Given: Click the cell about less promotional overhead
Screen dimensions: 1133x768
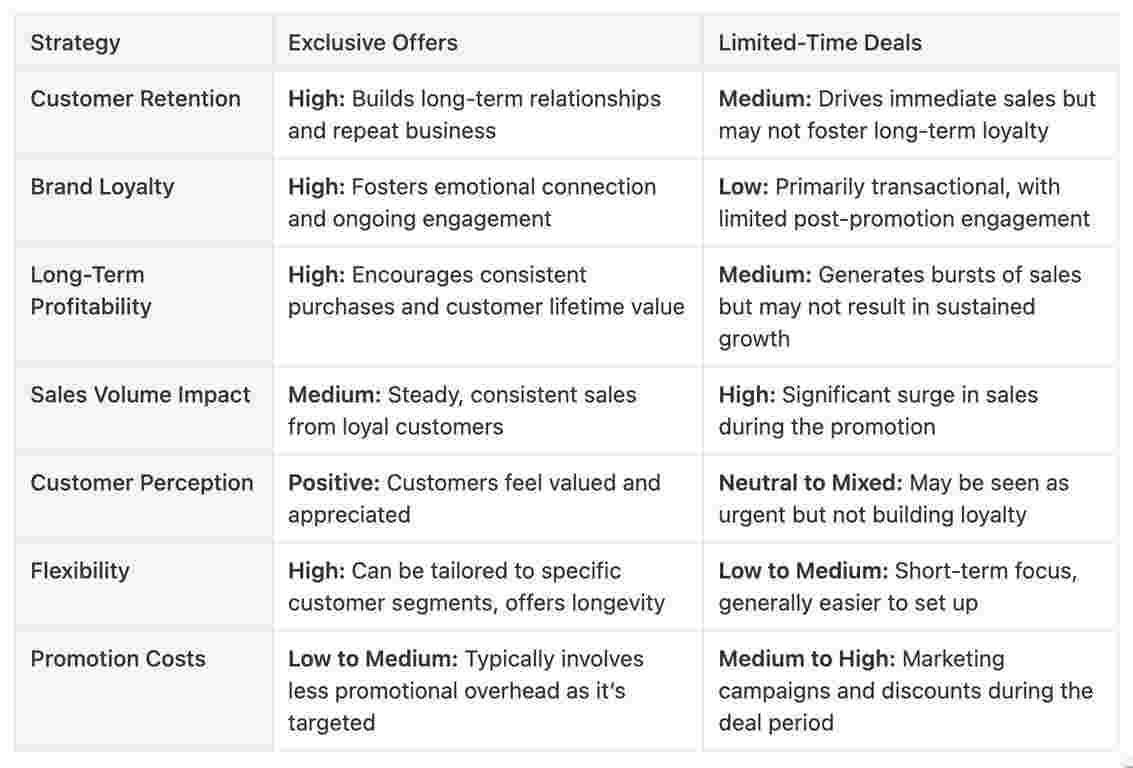Looking at the screenshot, I should [466, 690].
